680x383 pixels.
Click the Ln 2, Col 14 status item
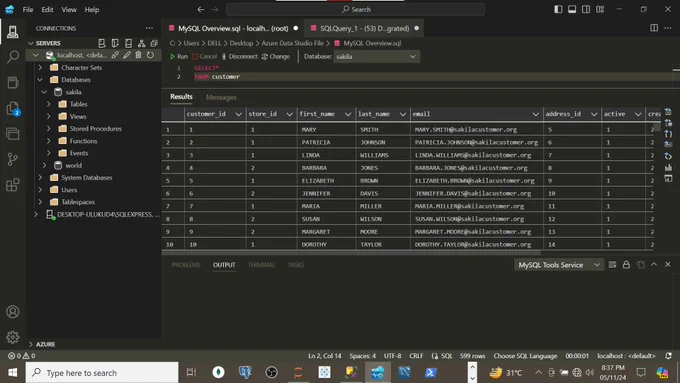[x=325, y=356]
